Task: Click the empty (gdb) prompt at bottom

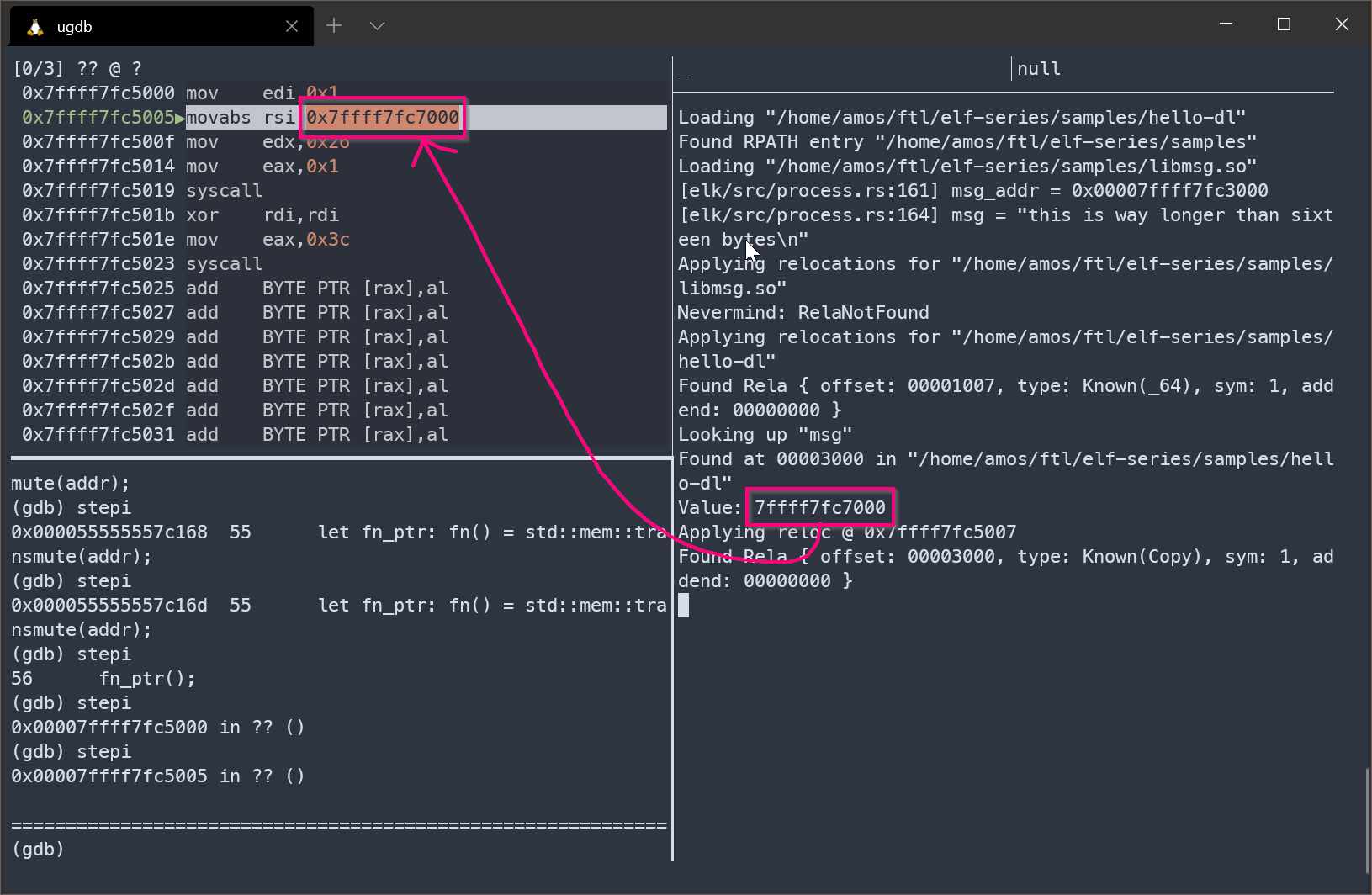Action: coord(38,849)
